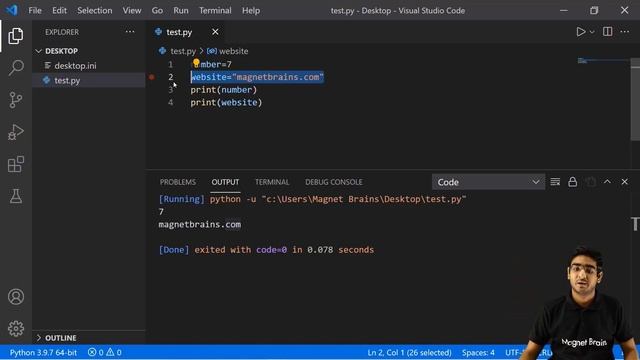Click the file path in output
Viewport: 640px width, 360px height.
[x=364, y=199]
